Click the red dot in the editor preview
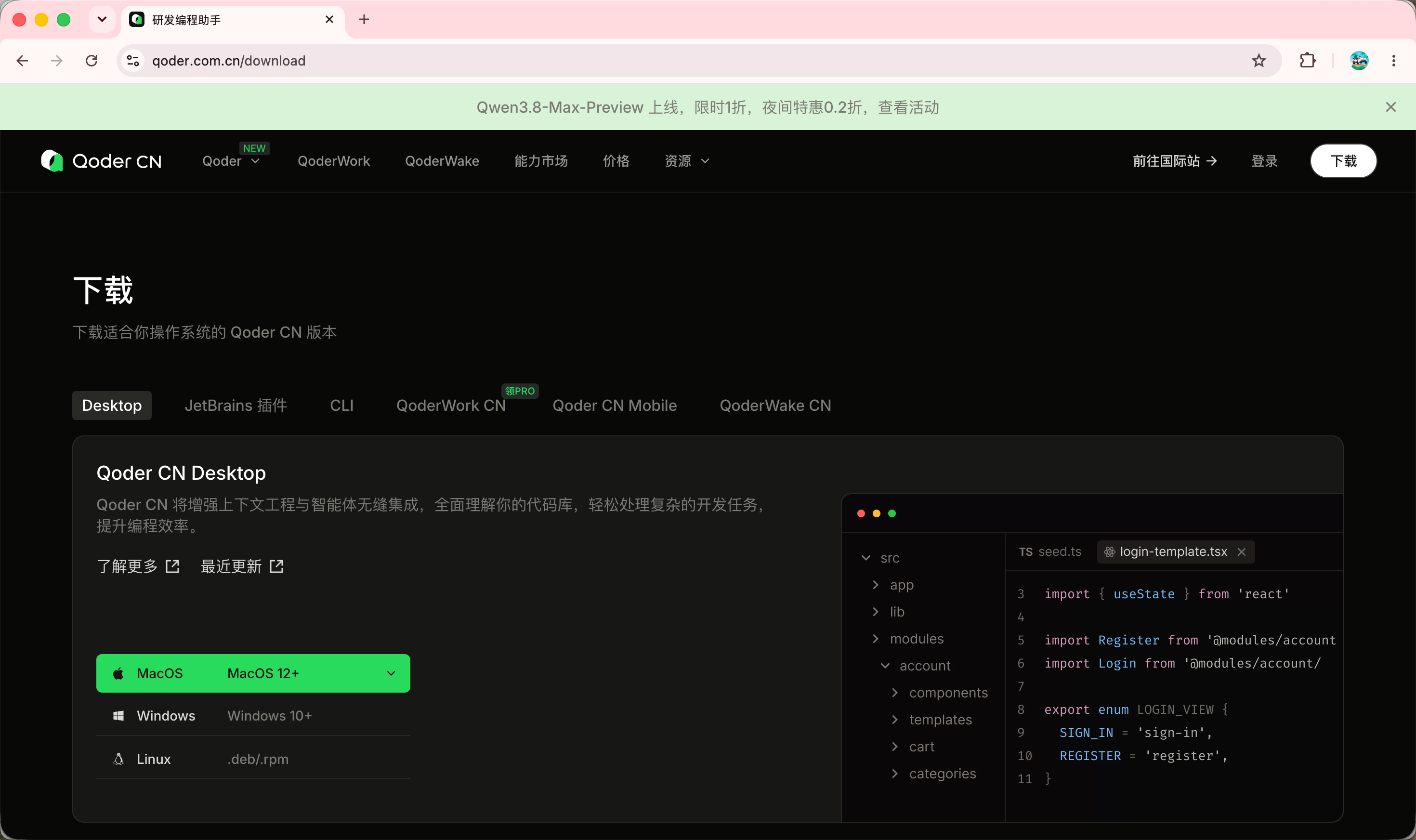Screen dimensions: 1416x840 [x=861, y=513]
